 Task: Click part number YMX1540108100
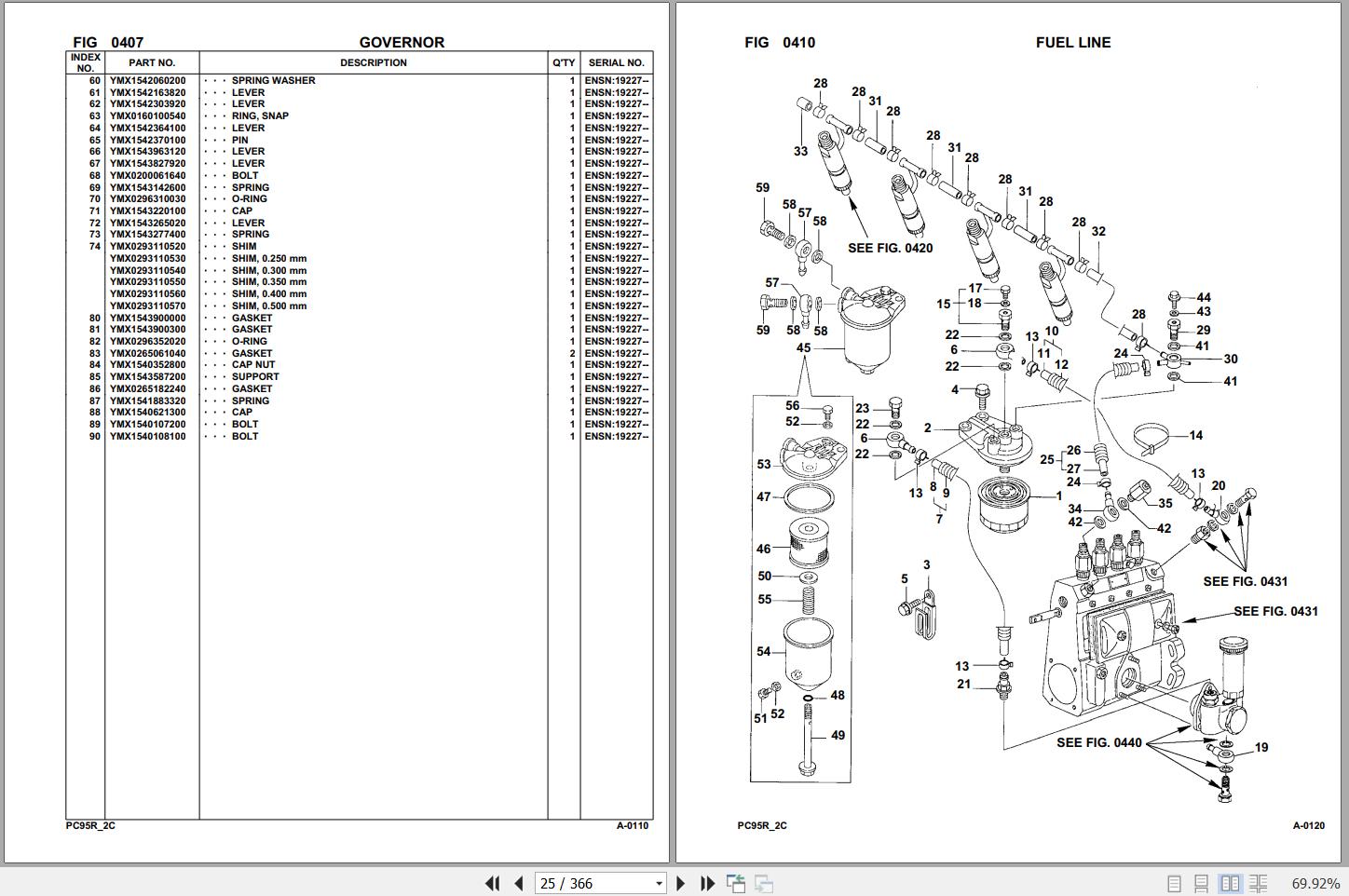(147, 437)
